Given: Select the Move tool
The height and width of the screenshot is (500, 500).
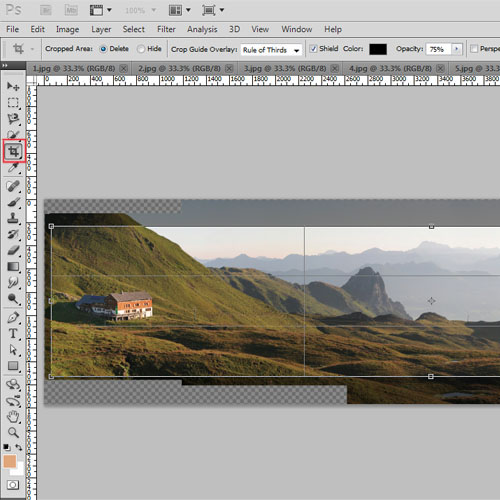Looking at the screenshot, I should point(13,87).
